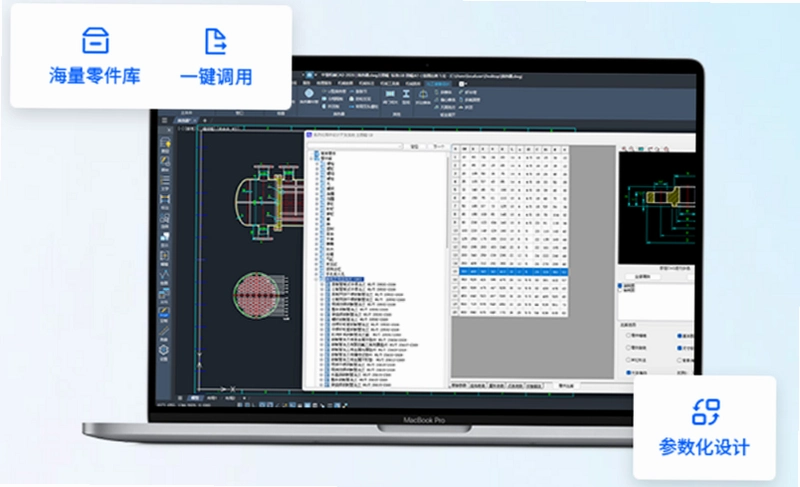The image size is (800, 487).
Task: Open the hexagon nut settings tool in left toolbar
Action: (164, 350)
